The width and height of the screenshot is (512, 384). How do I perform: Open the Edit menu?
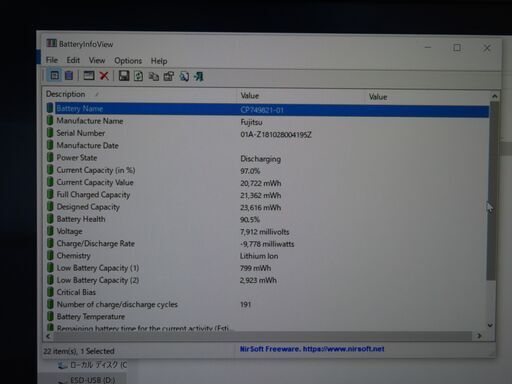point(73,60)
